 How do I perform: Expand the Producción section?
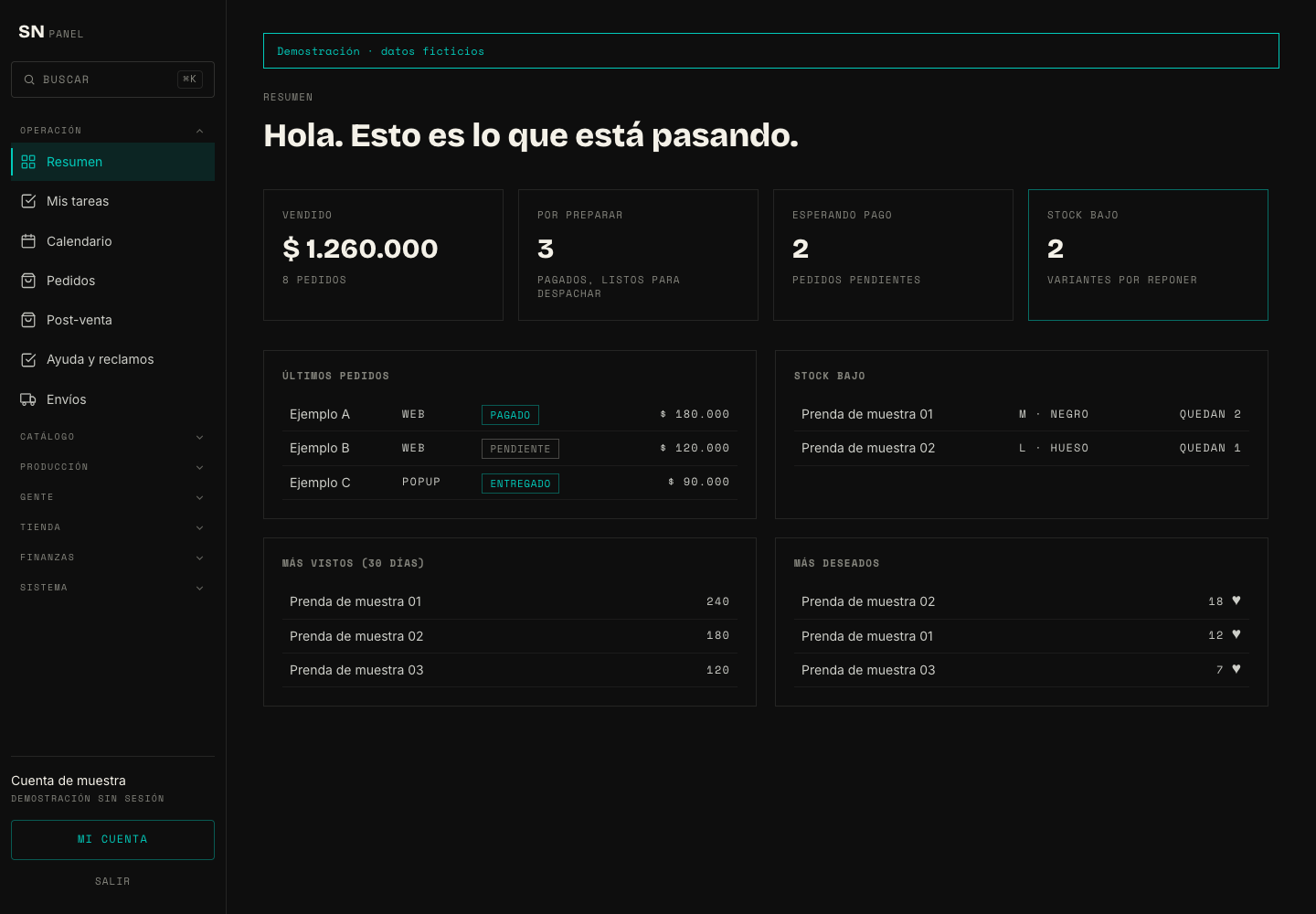(x=112, y=467)
